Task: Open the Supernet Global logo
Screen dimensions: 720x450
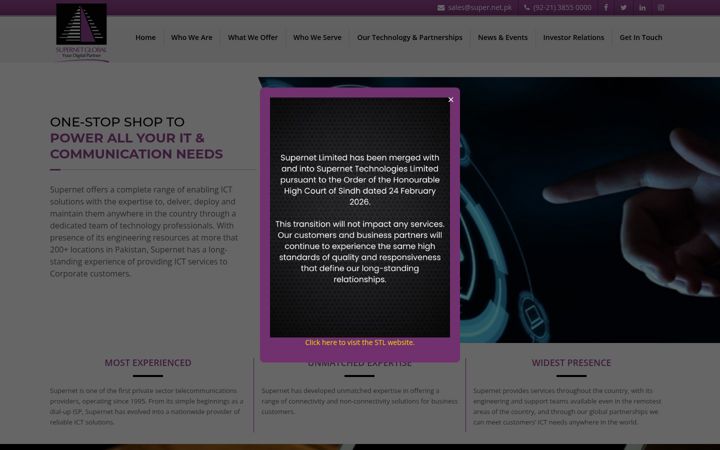Action: point(82,33)
